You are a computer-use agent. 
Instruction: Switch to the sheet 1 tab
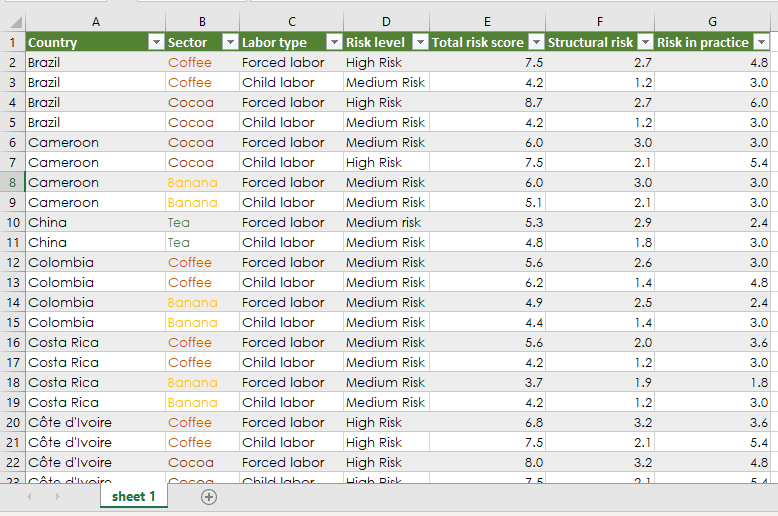pos(134,497)
